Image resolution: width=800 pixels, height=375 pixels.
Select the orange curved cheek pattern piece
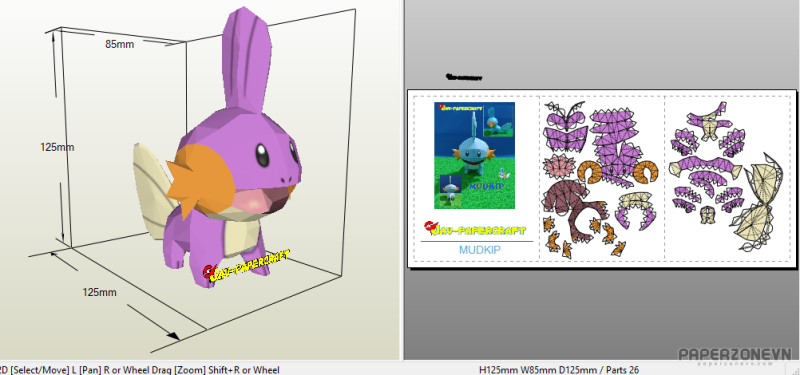coord(592,172)
